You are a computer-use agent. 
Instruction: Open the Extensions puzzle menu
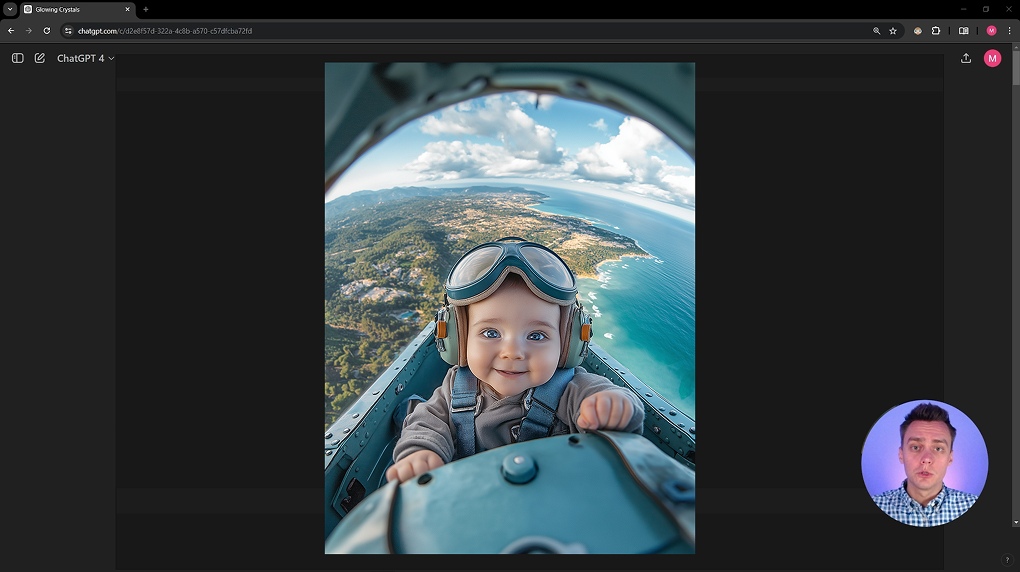[x=936, y=31]
